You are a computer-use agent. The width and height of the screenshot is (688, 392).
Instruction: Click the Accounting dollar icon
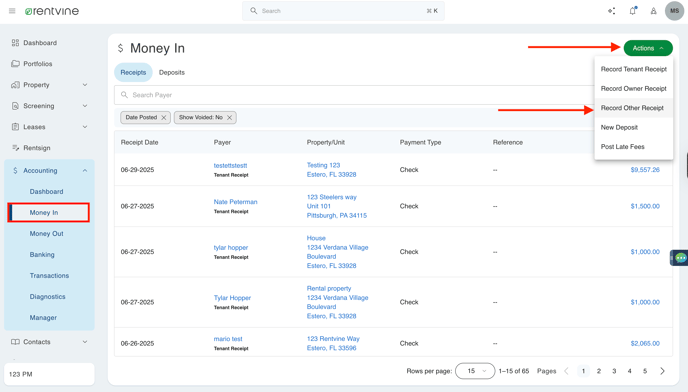[x=15, y=170]
